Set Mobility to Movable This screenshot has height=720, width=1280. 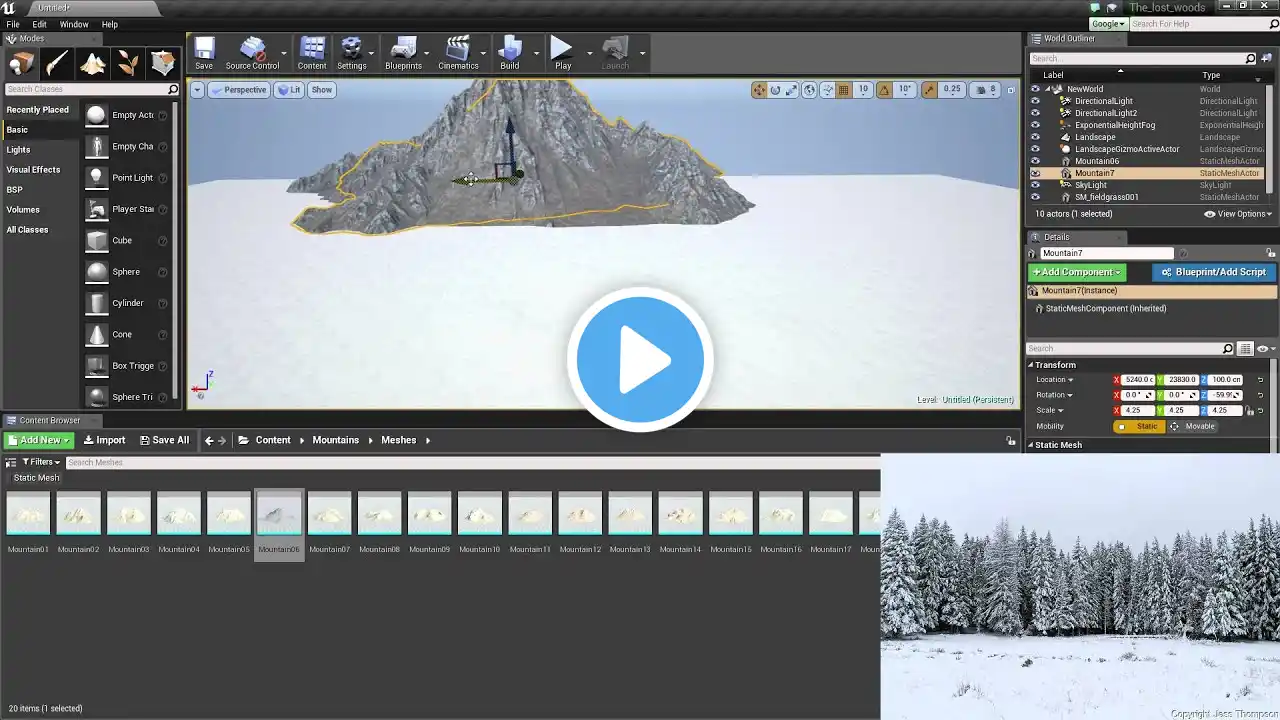(1193, 426)
